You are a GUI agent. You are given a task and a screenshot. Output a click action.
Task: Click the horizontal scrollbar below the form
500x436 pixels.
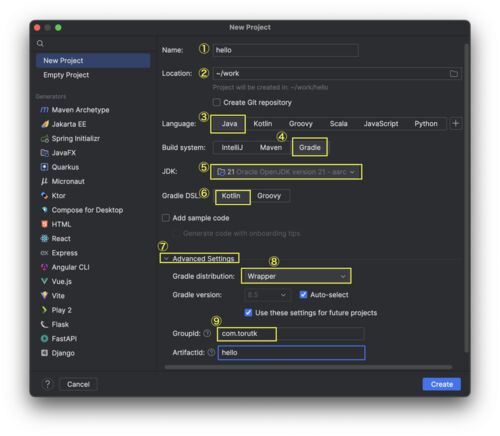(308, 367)
